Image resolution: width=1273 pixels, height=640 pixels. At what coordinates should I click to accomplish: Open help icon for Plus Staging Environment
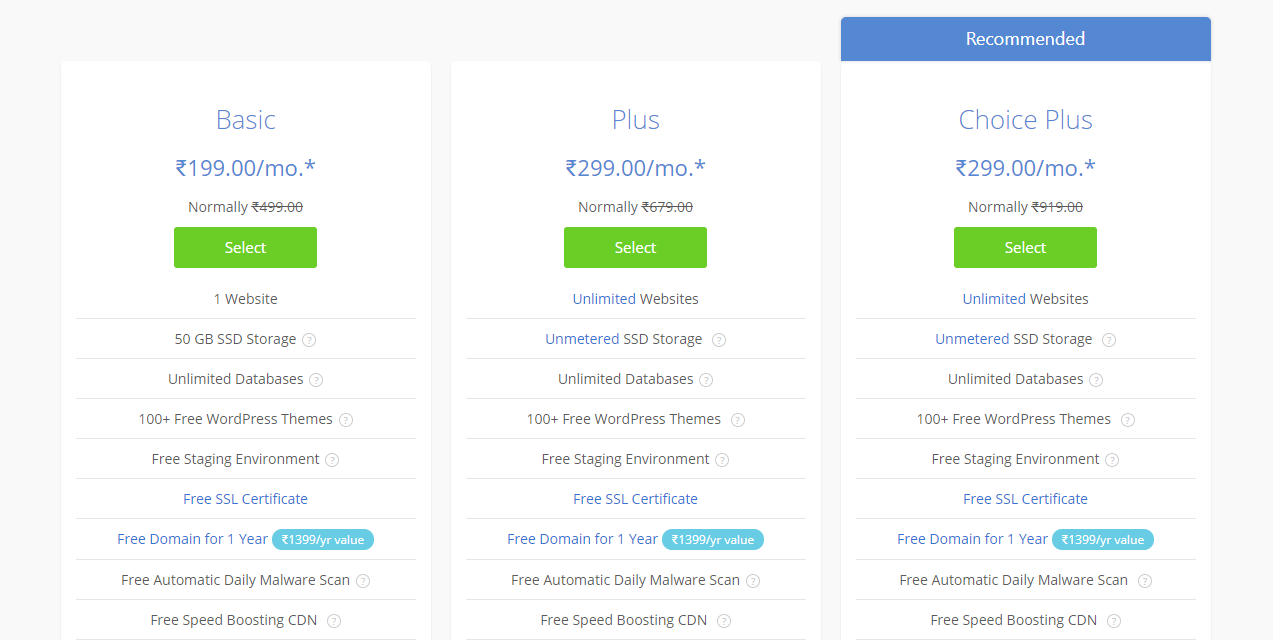coord(722,460)
